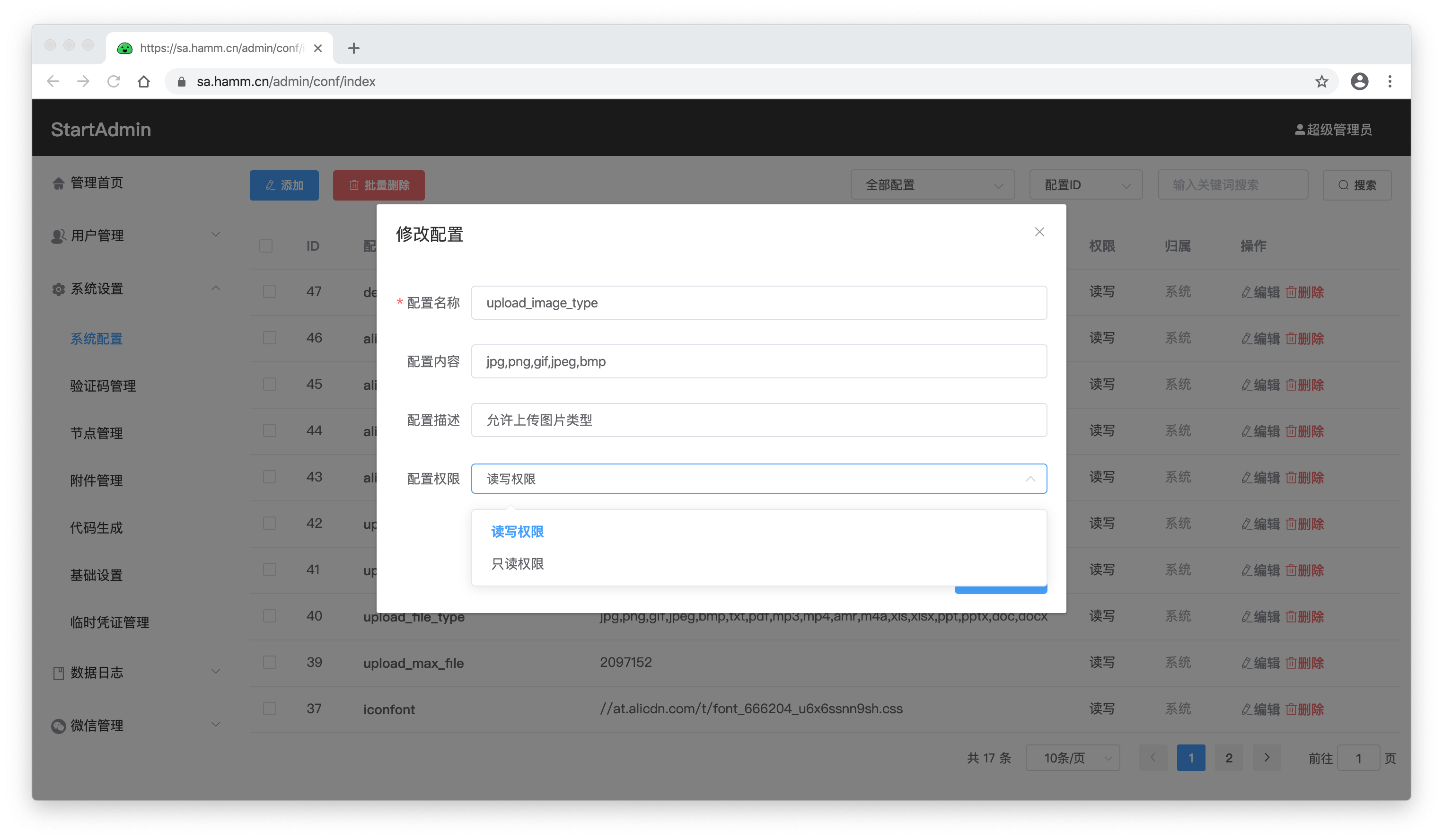Click the 超级管理员 user menu
The height and width of the screenshot is (840, 1443).
1333,130
